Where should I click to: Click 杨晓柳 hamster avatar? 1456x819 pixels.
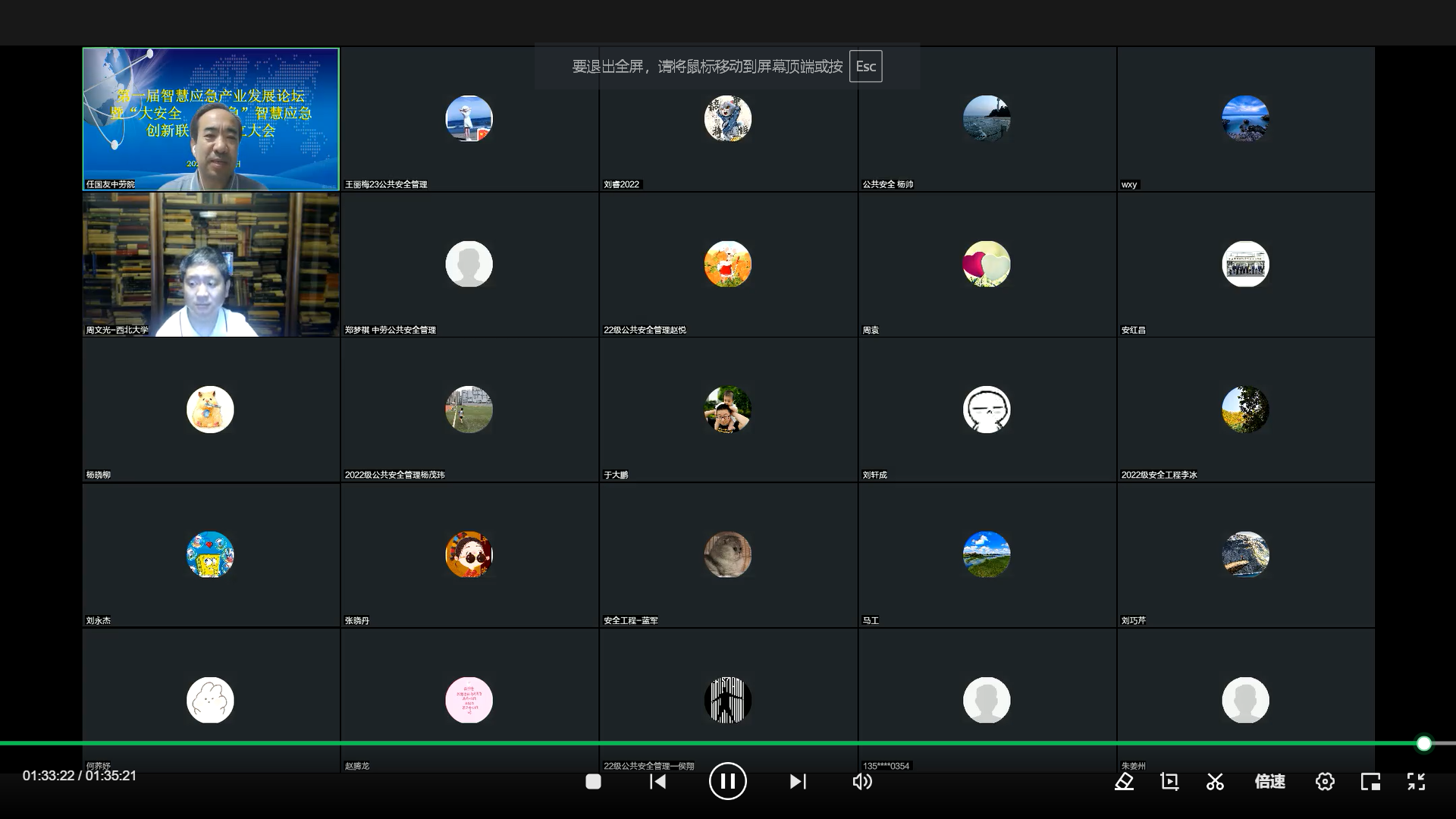210,409
